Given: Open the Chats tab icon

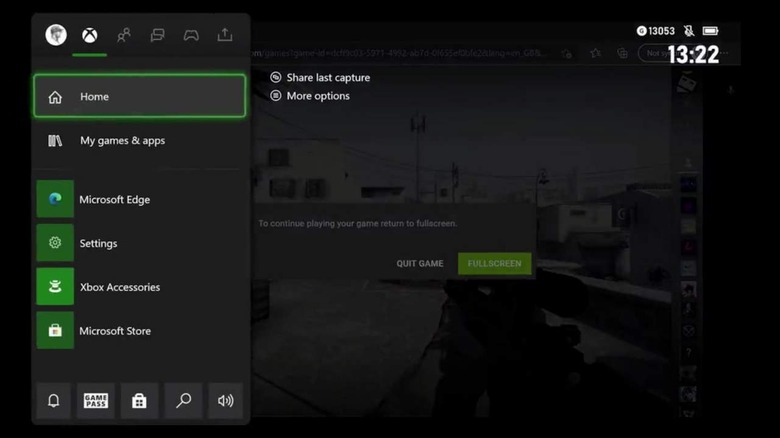Looking at the screenshot, I should click(157, 35).
